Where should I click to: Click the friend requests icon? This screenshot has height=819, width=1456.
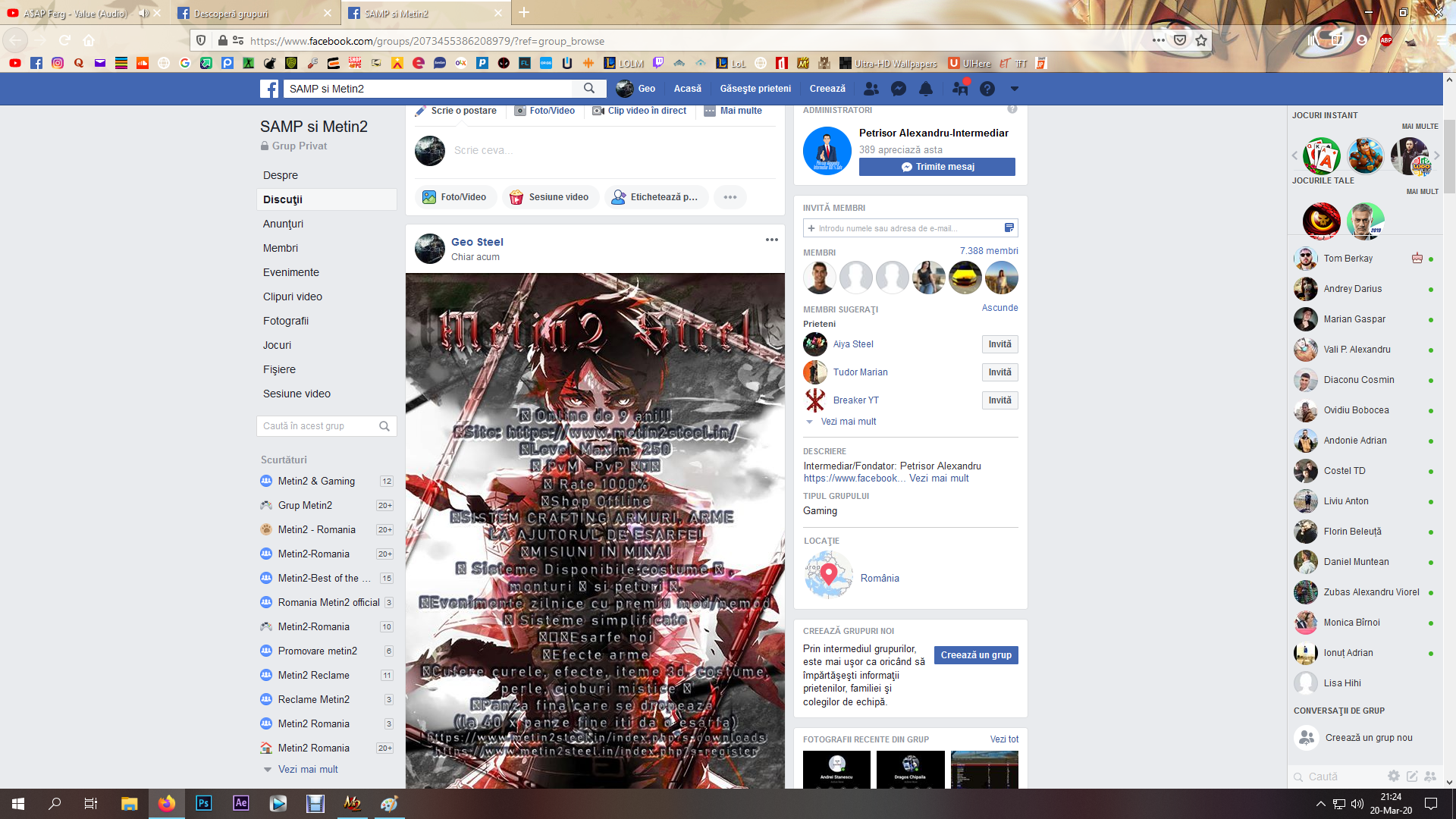tap(871, 89)
